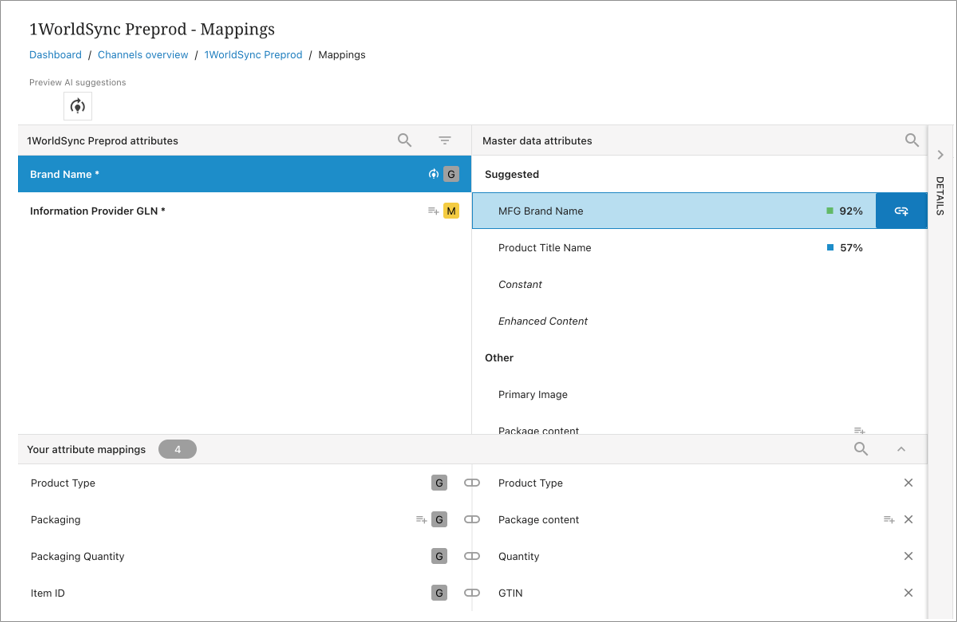Collapse Your attribute mappings section

pyautogui.click(x=901, y=450)
